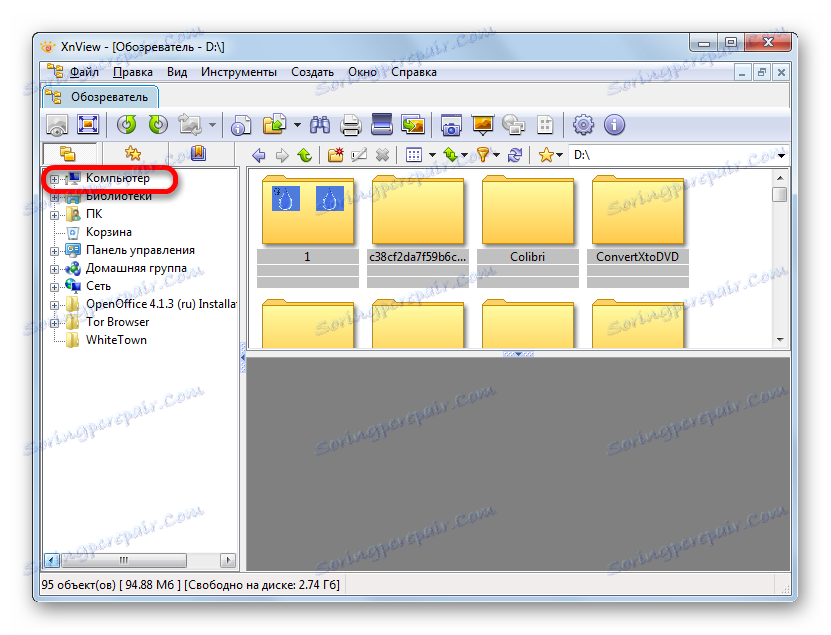
Task: Click the JPEG lossless transformations icon
Action: click(189, 125)
